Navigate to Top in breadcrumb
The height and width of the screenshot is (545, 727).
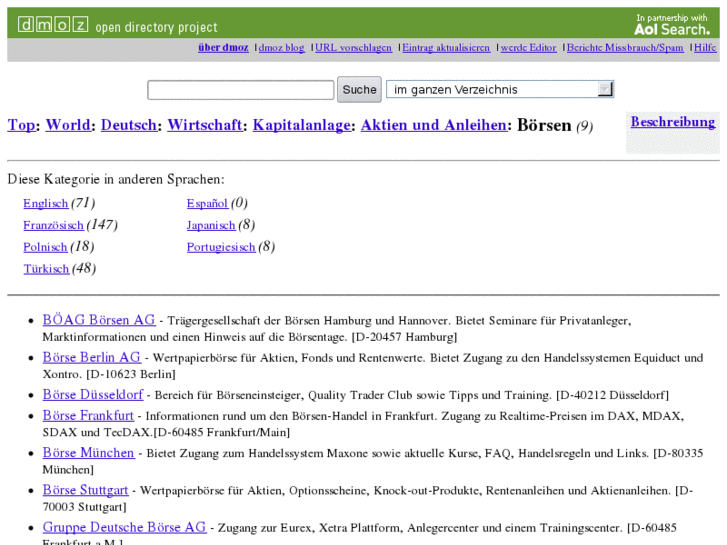[21, 125]
